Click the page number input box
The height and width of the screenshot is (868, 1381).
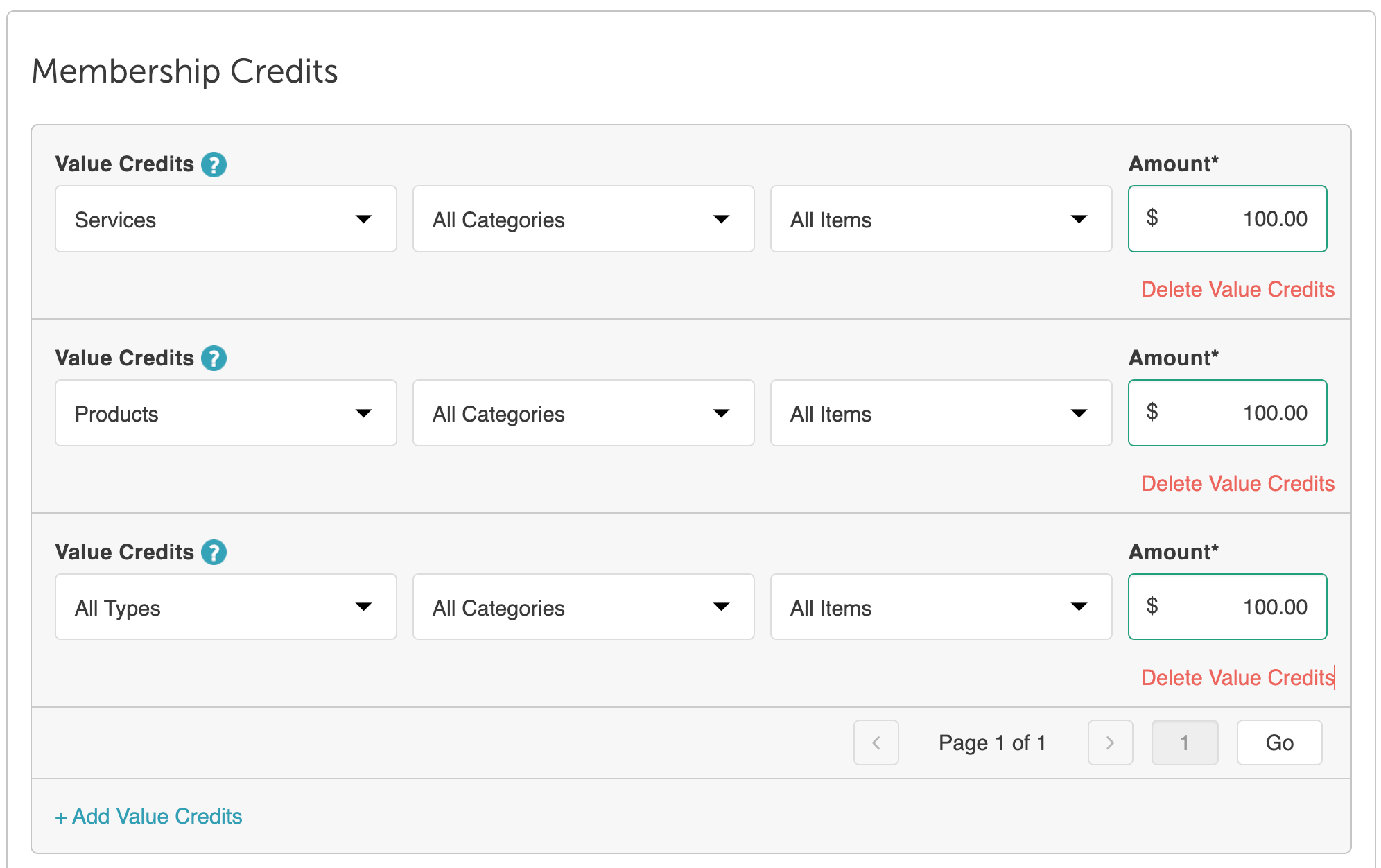pyautogui.click(x=1184, y=743)
